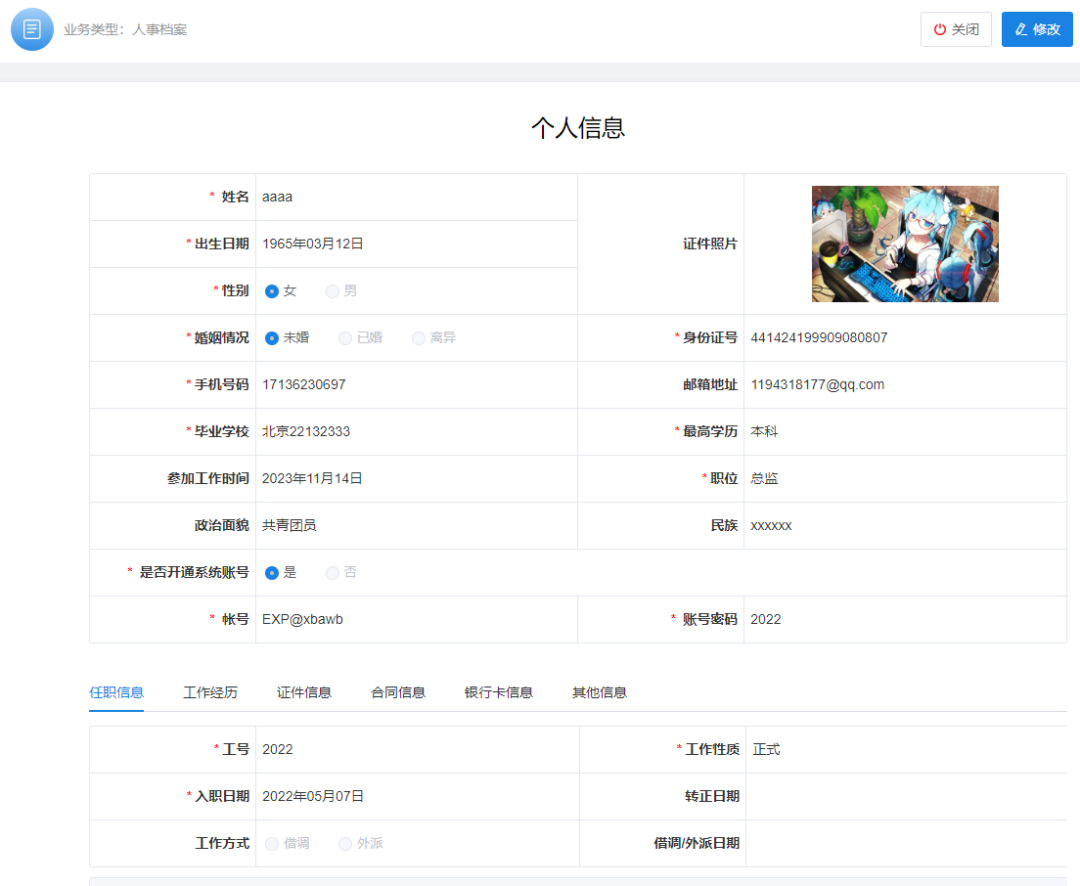Screen dimensions: 1080x886
Task: Select 否 for system account option
Action: tap(332, 573)
